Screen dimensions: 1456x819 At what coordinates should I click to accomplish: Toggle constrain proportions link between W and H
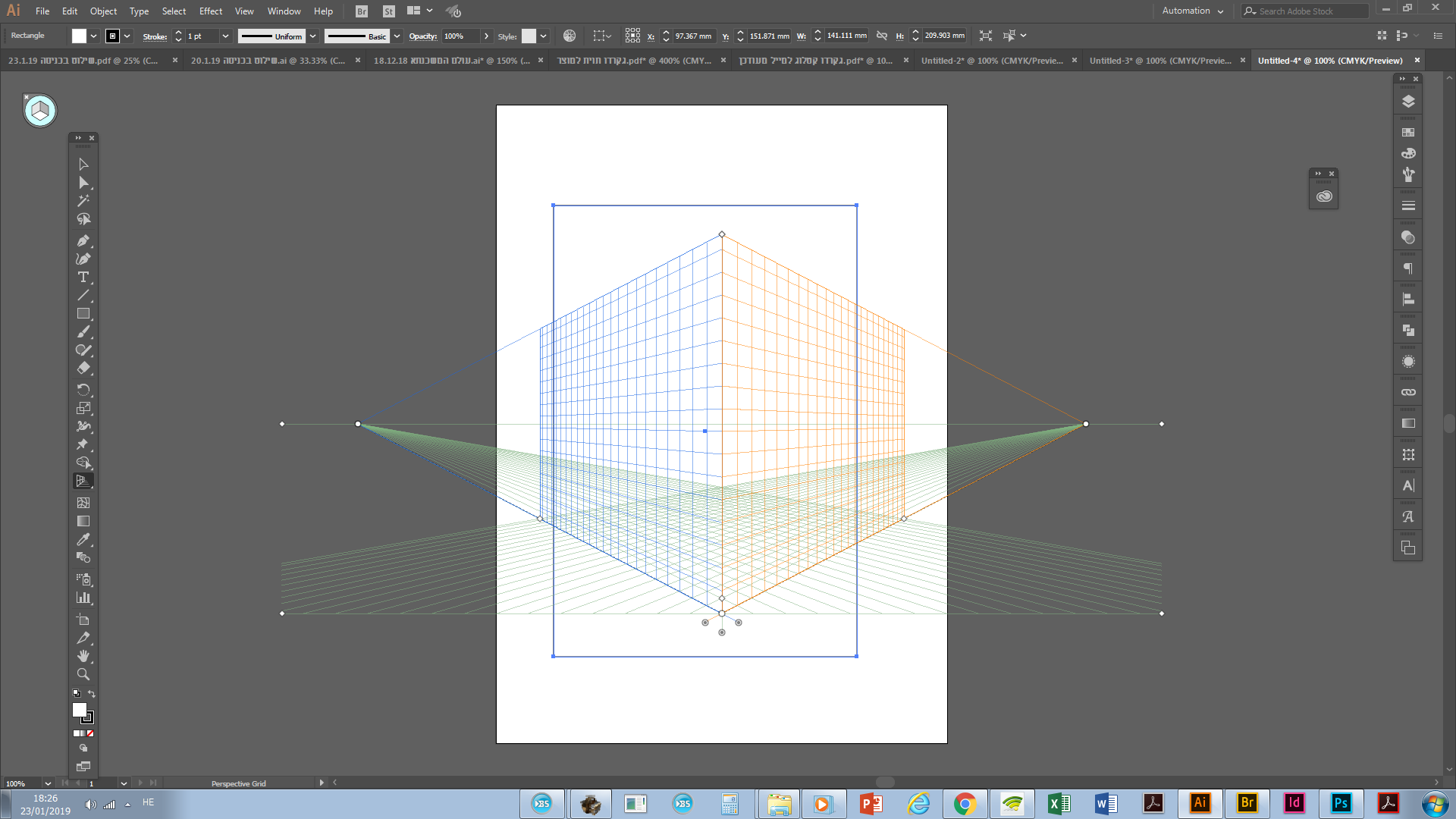882,35
